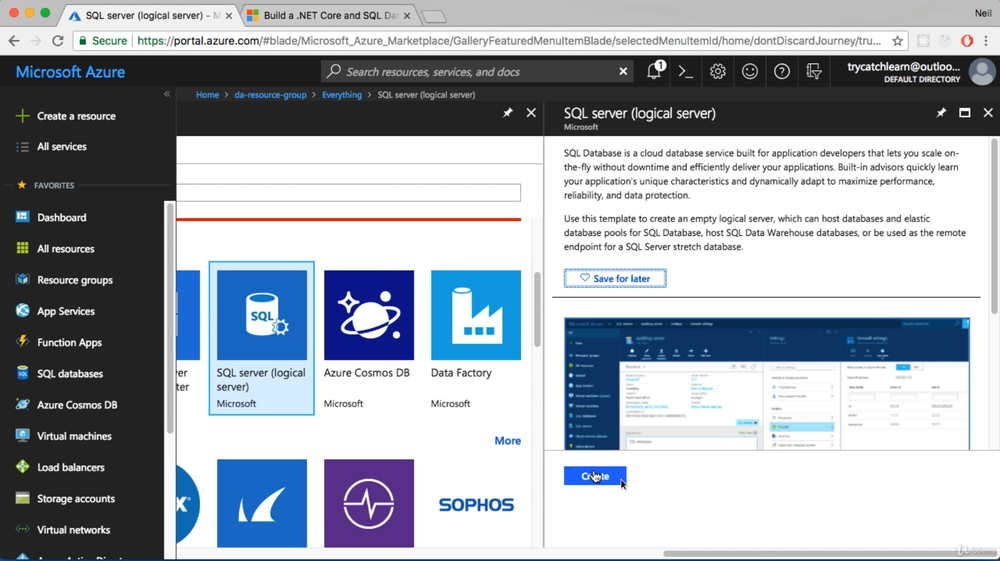Click the sidebar vertical scrollbar
1000x561 pixels.
170,319
